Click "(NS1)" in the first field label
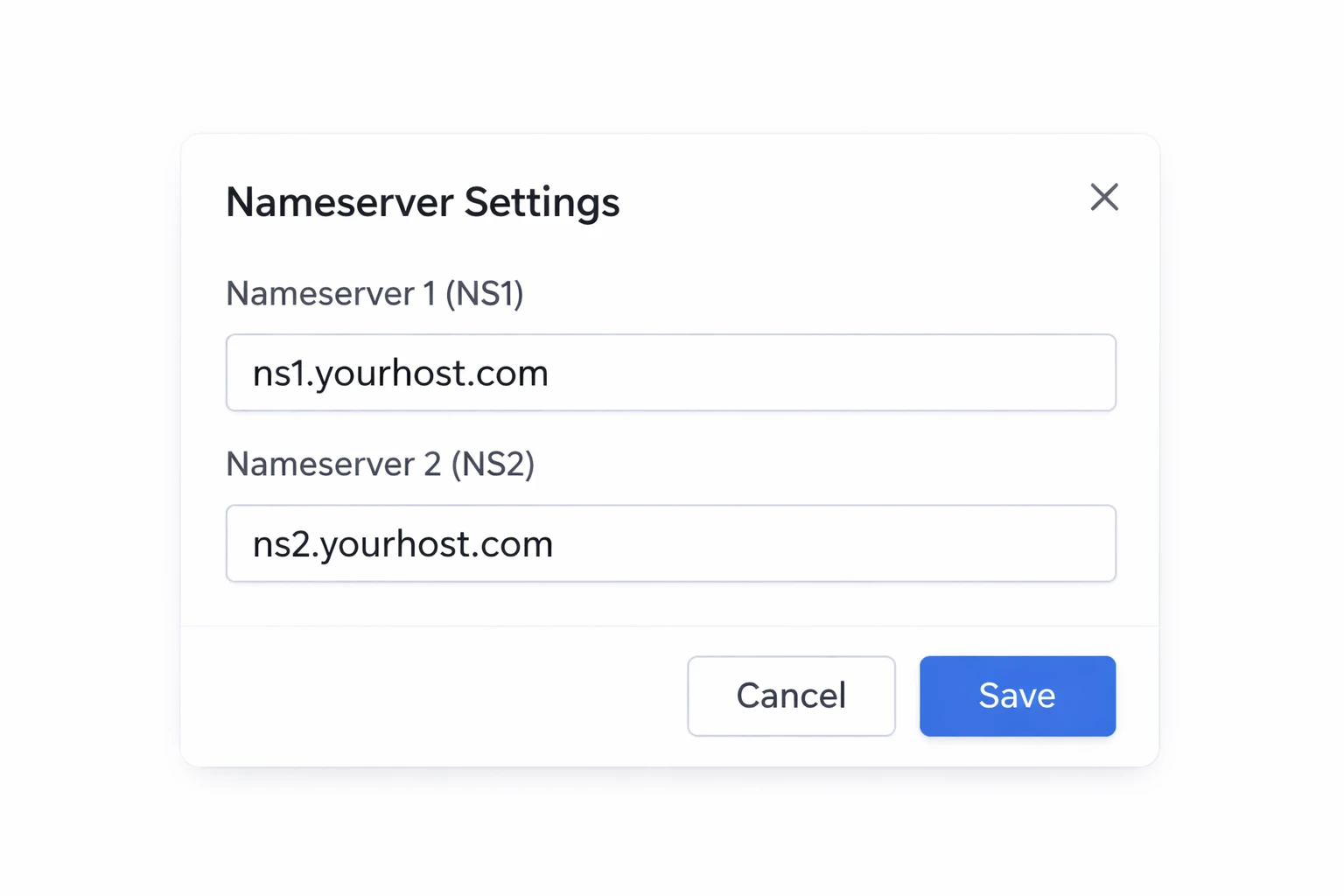The width and height of the screenshot is (1344, 896). coord(484,294)
